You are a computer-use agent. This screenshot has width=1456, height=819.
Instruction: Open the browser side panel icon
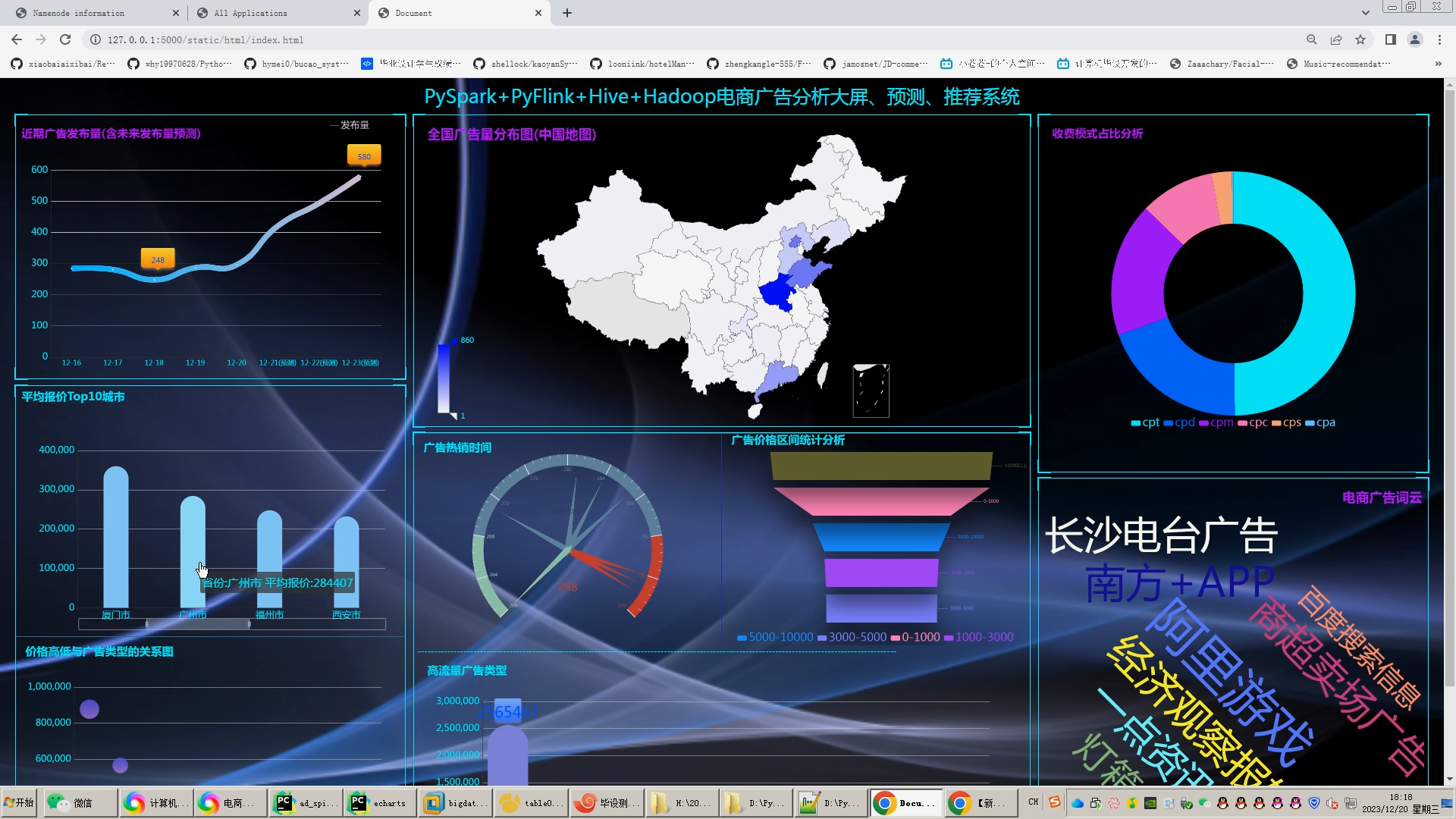(x=1390, y=39)
